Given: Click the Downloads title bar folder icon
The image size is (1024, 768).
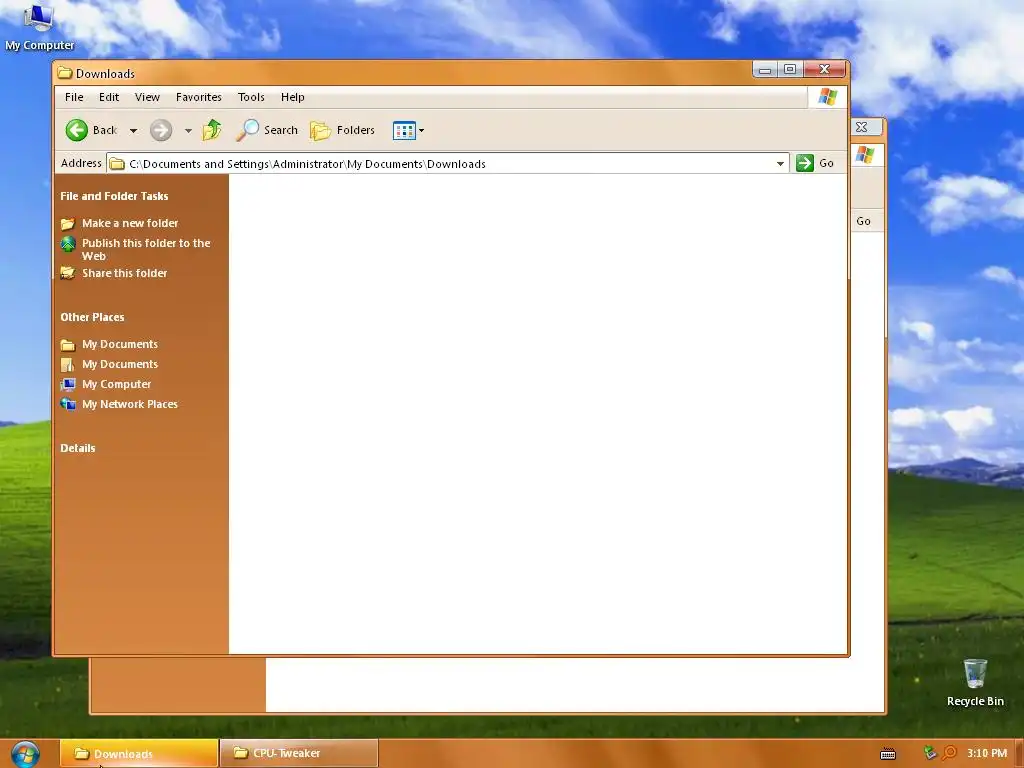Looking at the screenshot, I should [64, 72].
